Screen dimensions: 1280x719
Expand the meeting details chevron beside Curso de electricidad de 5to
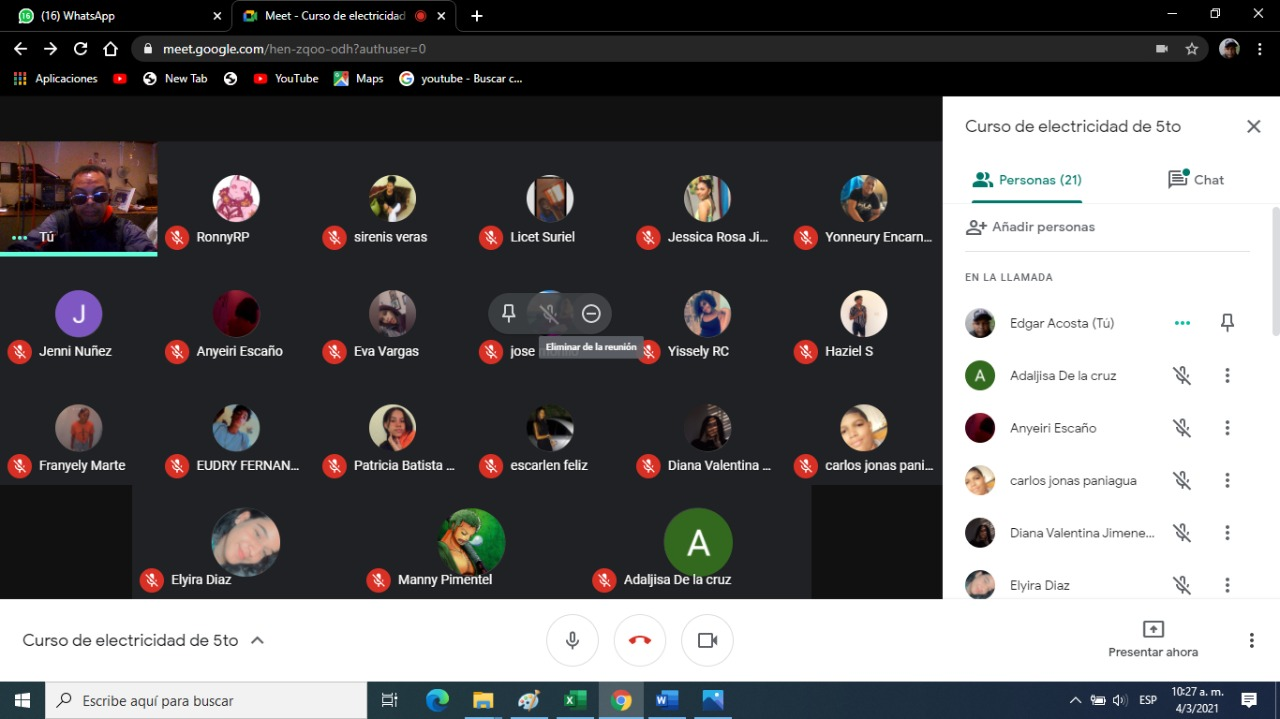click(x=257, y=640)
